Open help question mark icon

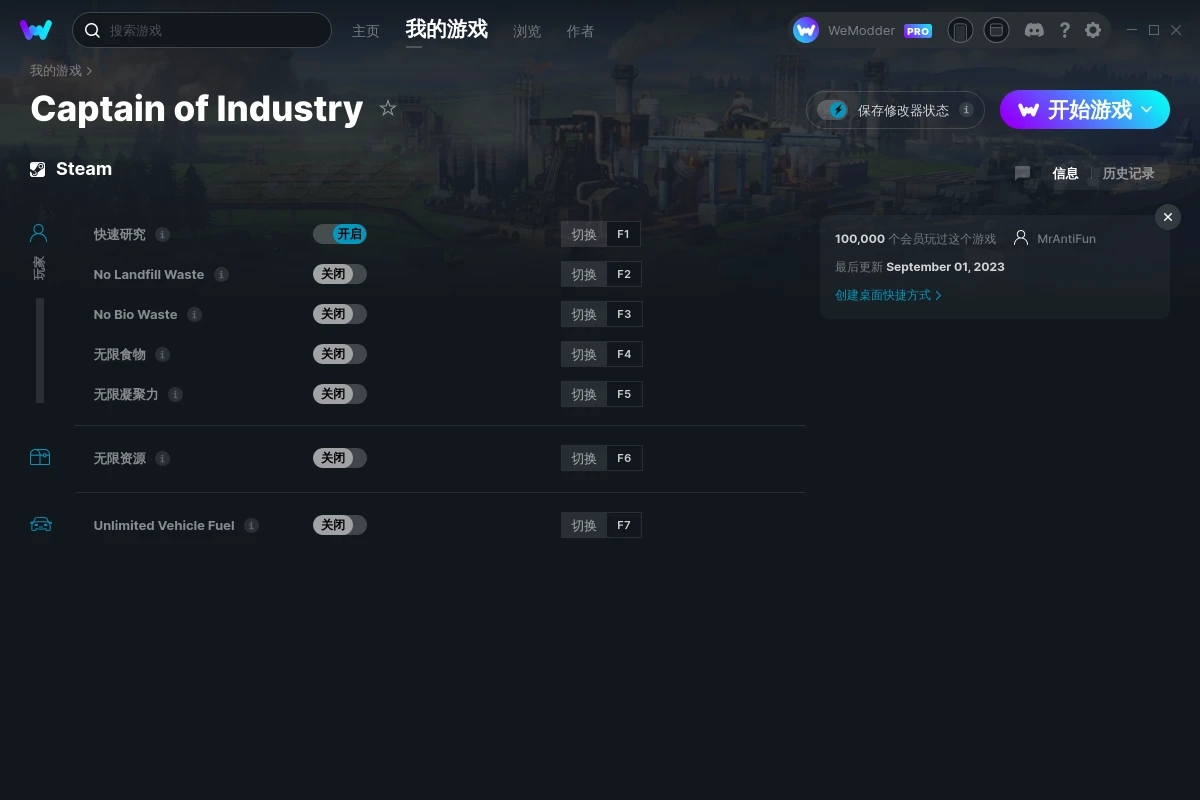(x=1064, y=30)
